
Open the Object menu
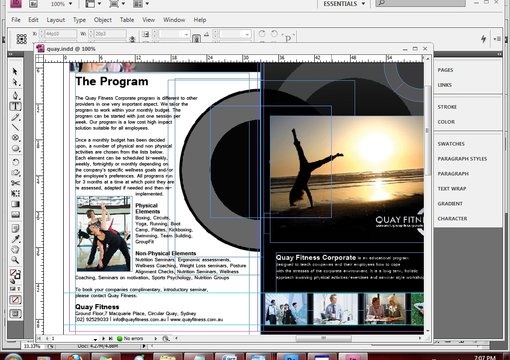pos(103,20)
